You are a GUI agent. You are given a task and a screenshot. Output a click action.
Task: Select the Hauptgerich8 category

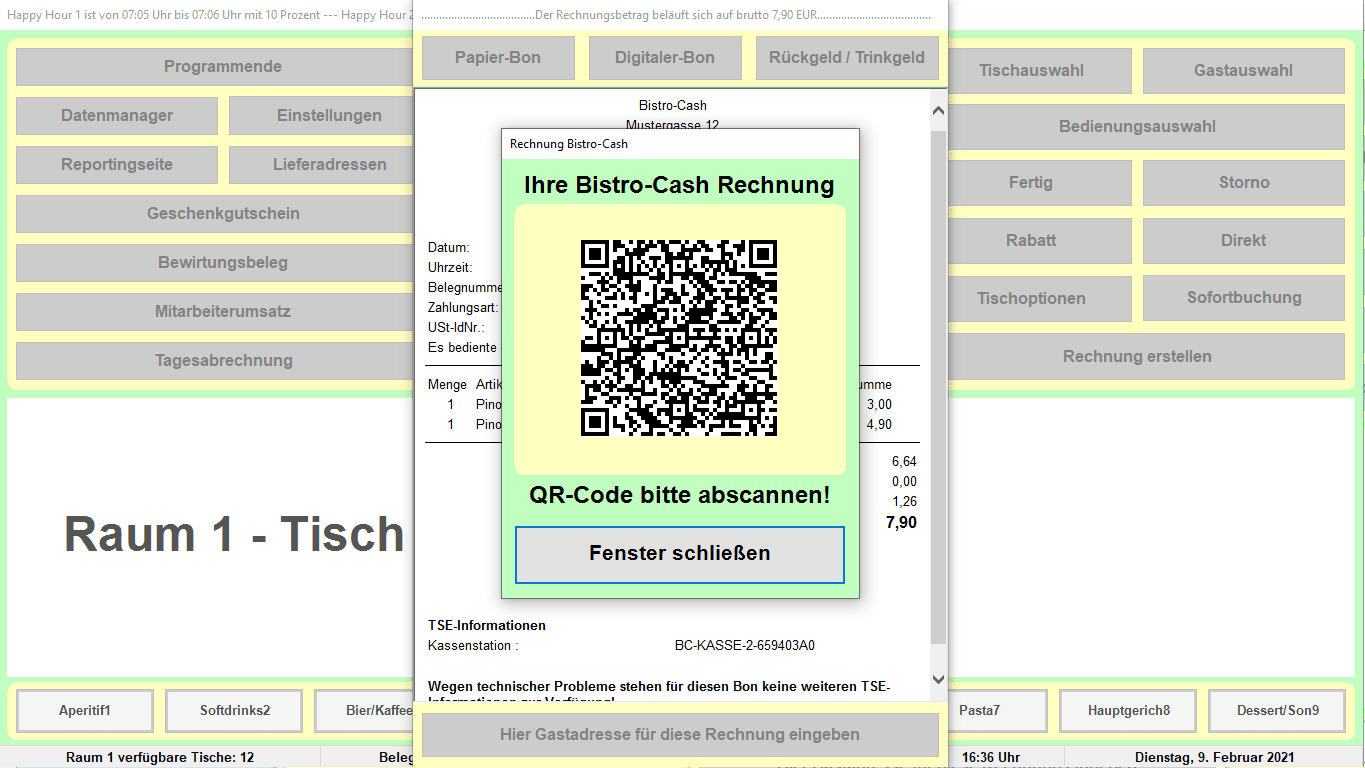pyautogui.click(x=1128, y=711)
